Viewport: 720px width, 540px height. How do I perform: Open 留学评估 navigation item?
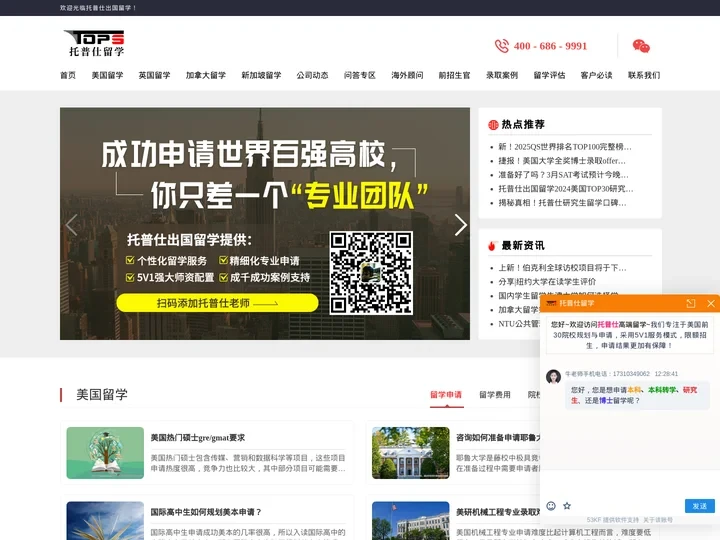click(549, 75)
